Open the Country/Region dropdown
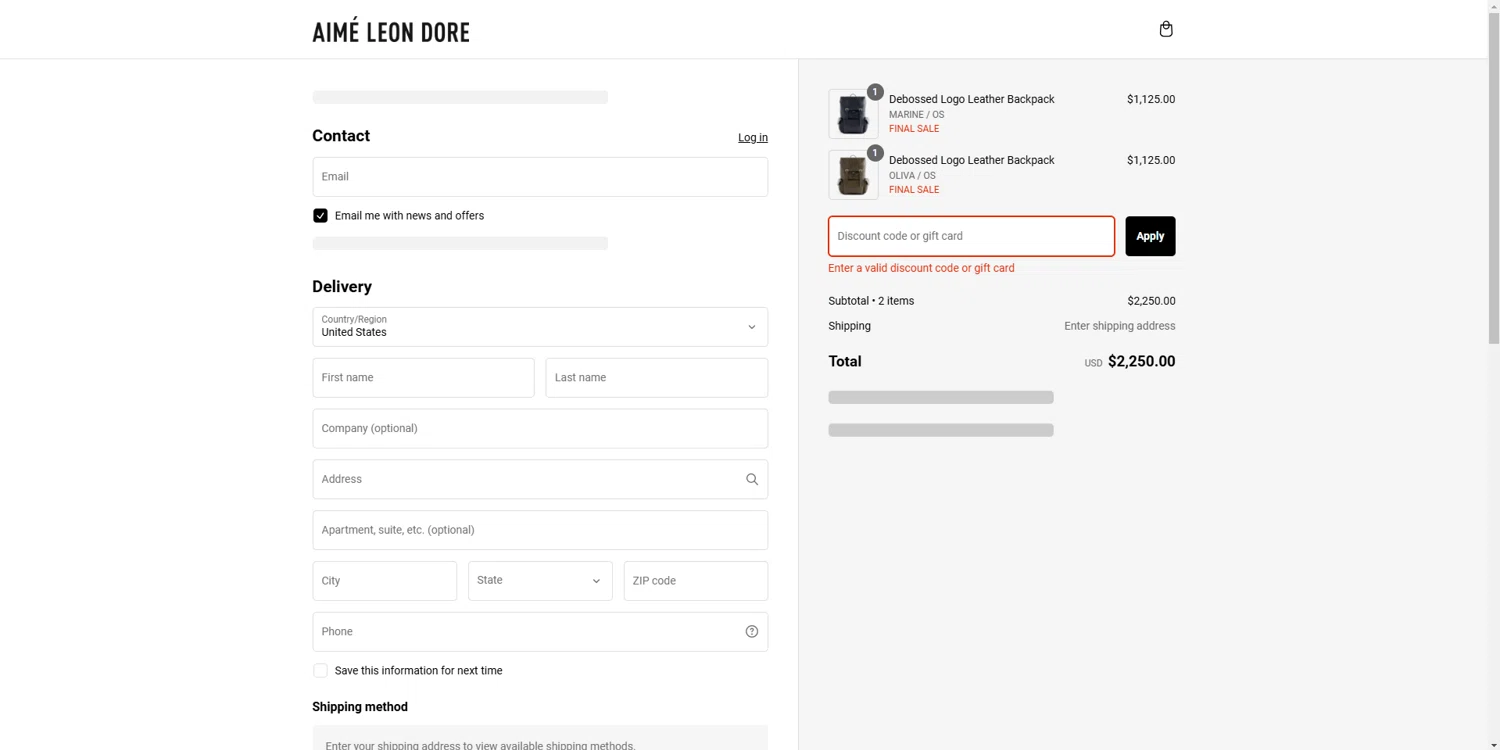 coord(540,327)
